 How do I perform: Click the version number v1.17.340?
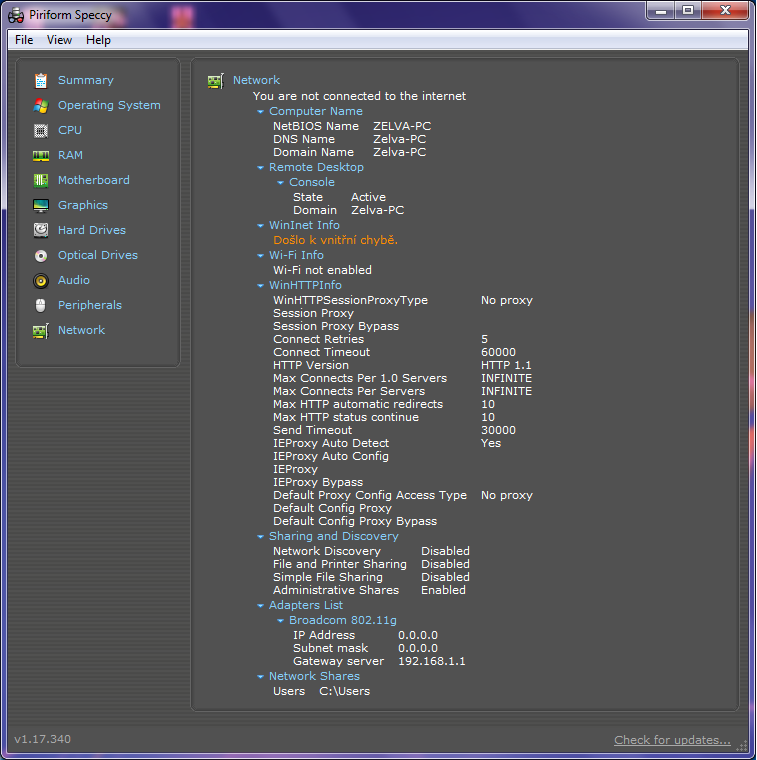tap(43, 739)
